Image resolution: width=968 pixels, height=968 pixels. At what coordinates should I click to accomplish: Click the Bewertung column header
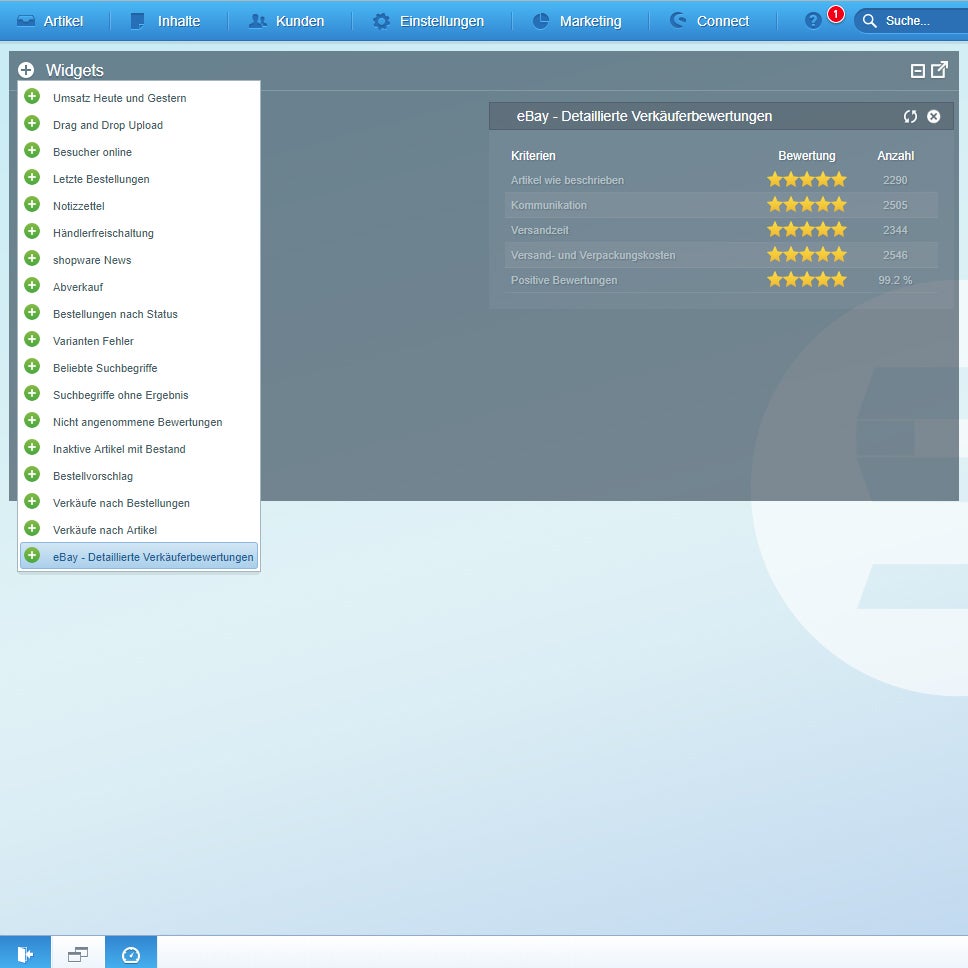[806, 156]
